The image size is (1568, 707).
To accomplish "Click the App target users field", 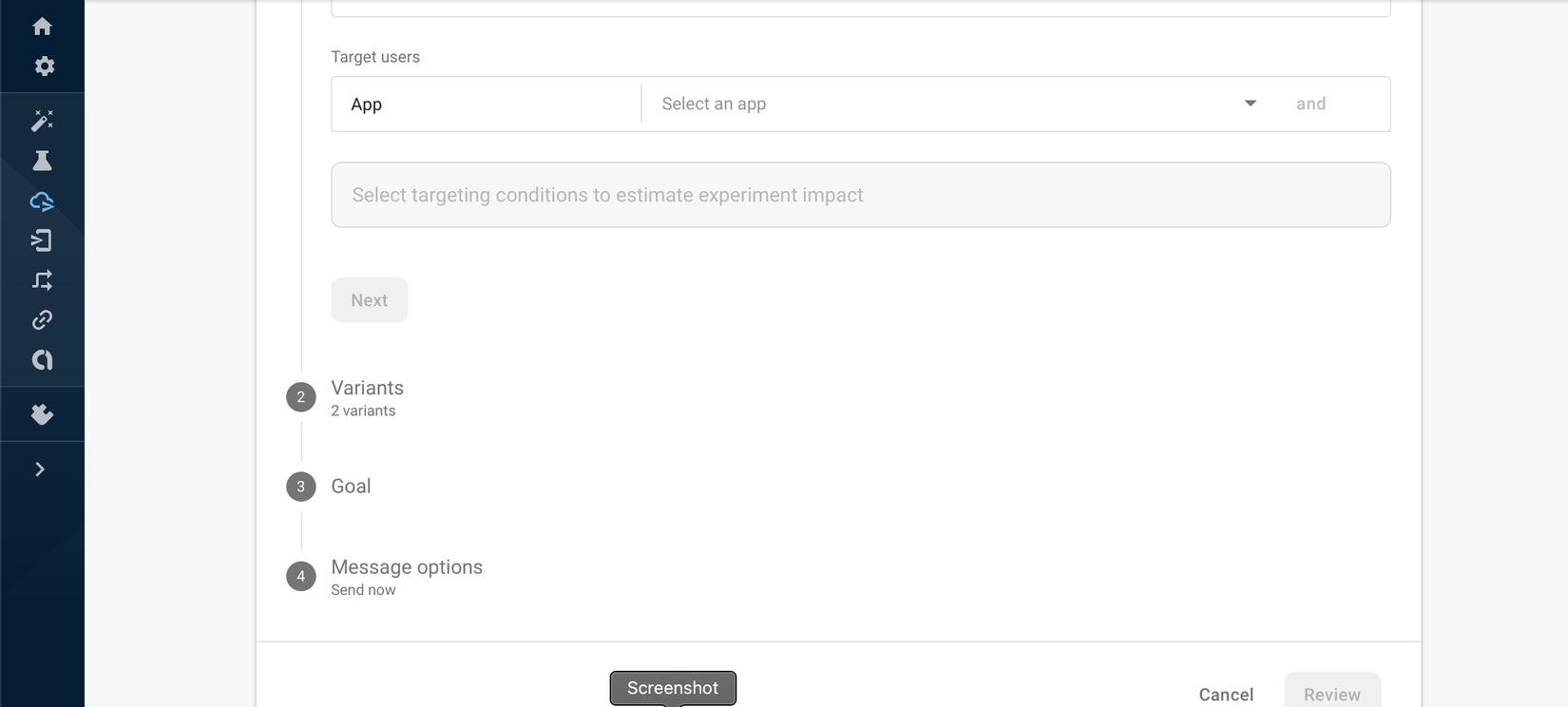I will click(486, 105).
